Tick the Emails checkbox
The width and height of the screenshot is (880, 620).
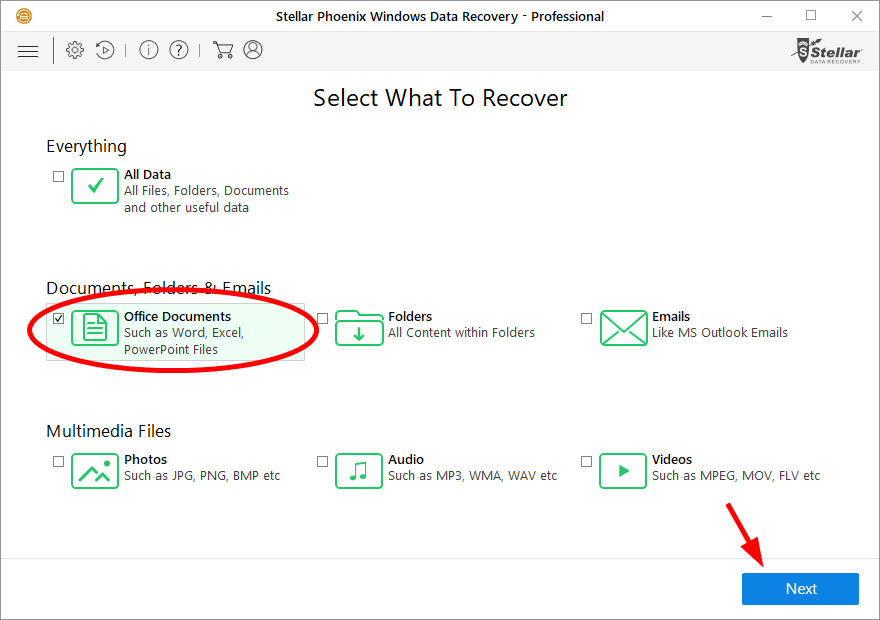(x=586, y=318)
